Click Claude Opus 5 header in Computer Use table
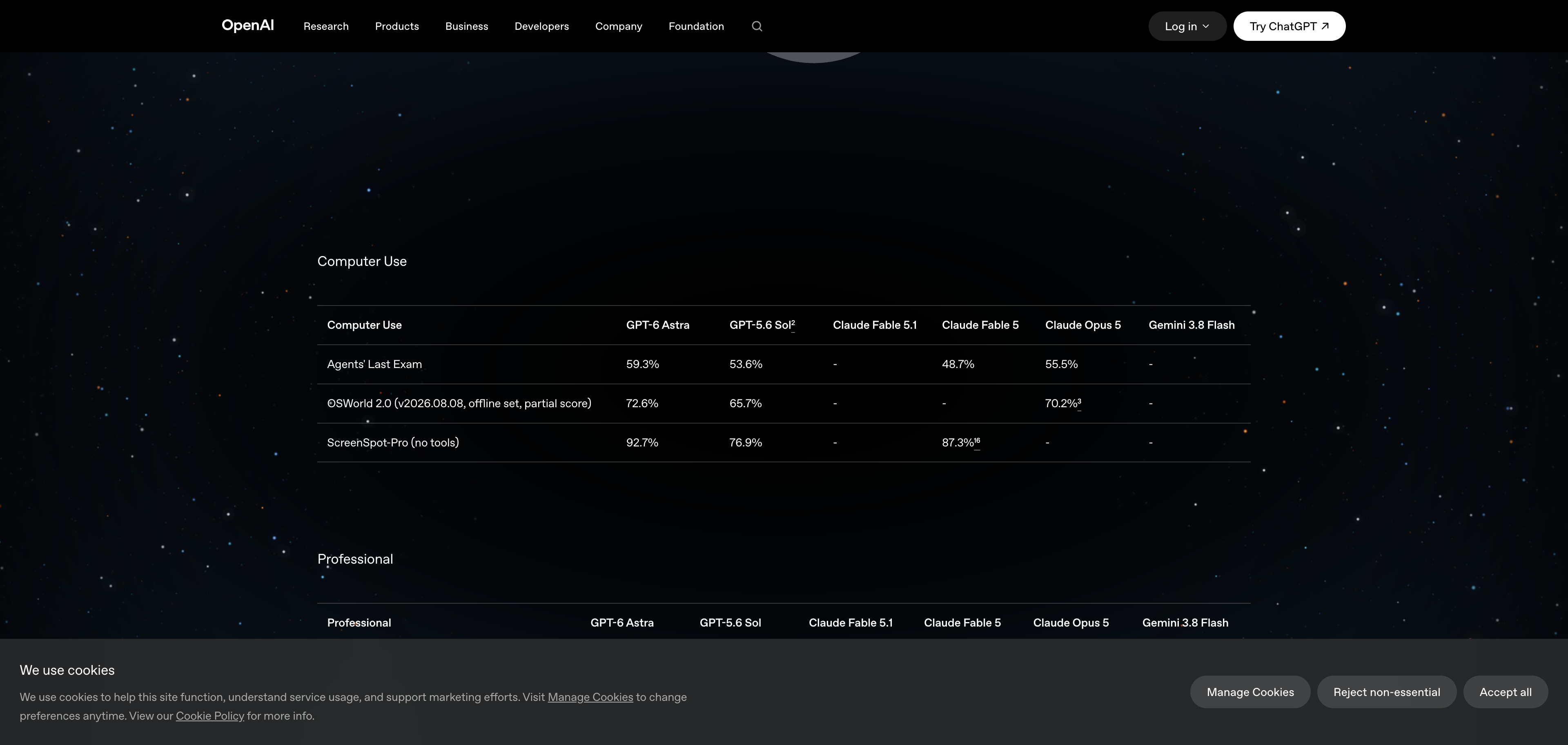 pyautogui.click(x=1083, y=325)
